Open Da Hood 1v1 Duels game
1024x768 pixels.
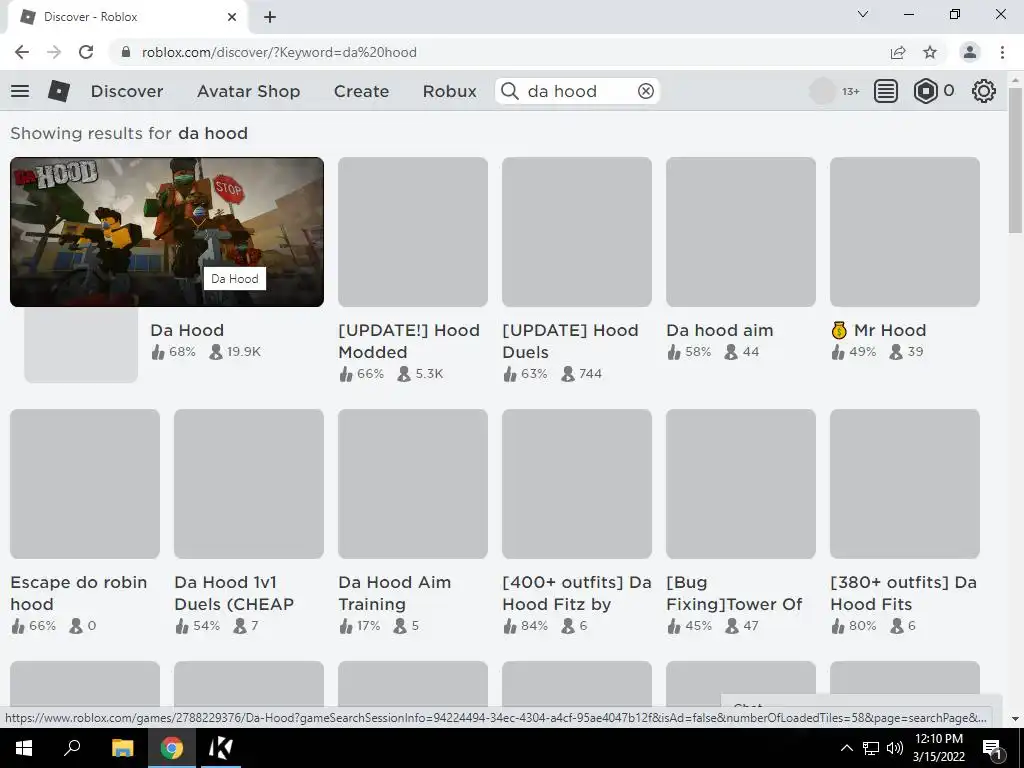[x=234, y=593]
